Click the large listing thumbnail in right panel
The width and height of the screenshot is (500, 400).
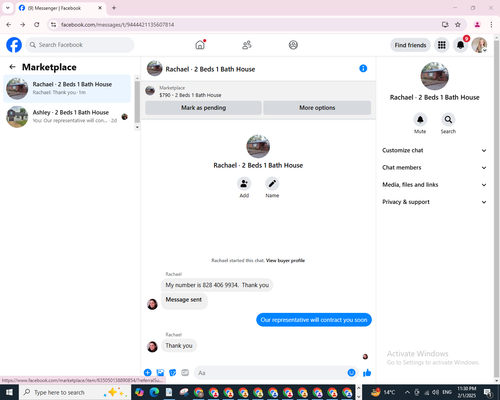(435, 76)
